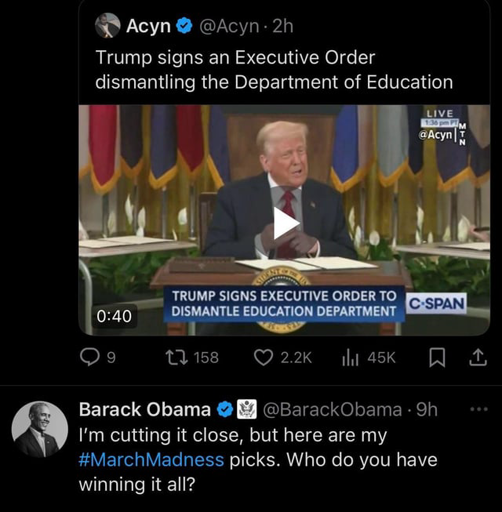Click the government seal badge beside Obama
The height and width of the screenshot is (512, 502).
[247, 409]
